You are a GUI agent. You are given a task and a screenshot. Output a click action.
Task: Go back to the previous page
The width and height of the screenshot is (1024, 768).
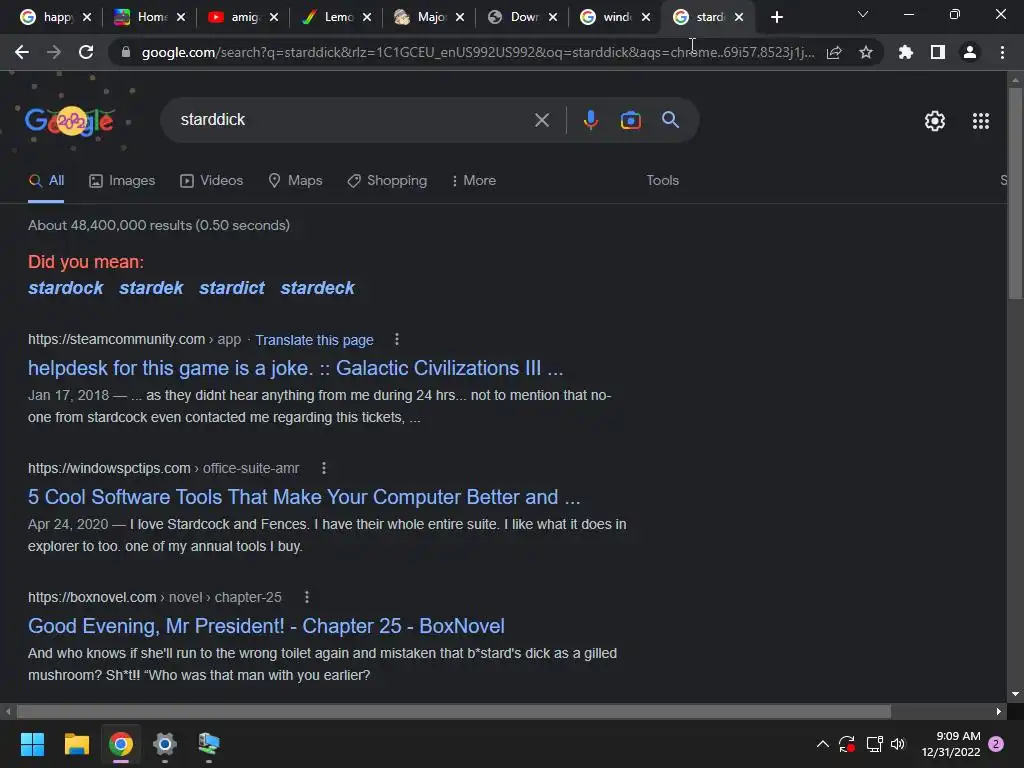click(x=22, y=52)
